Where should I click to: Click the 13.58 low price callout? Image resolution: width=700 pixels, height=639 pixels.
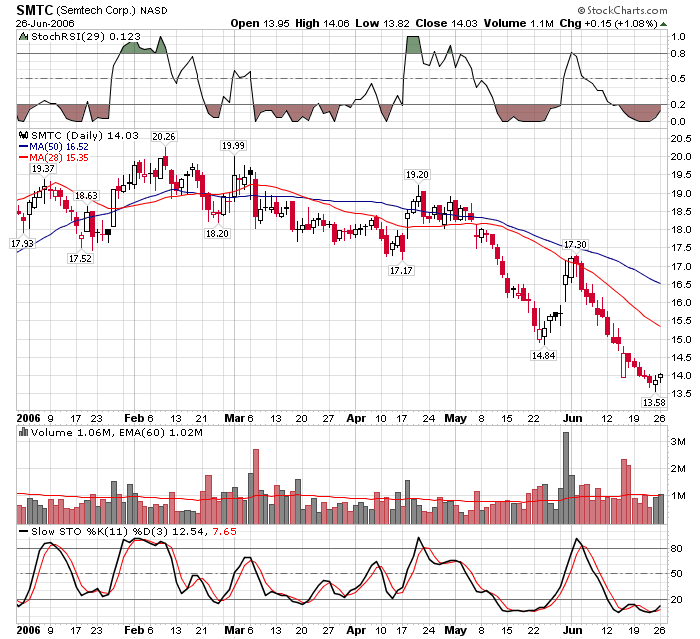tap(654, 402)
